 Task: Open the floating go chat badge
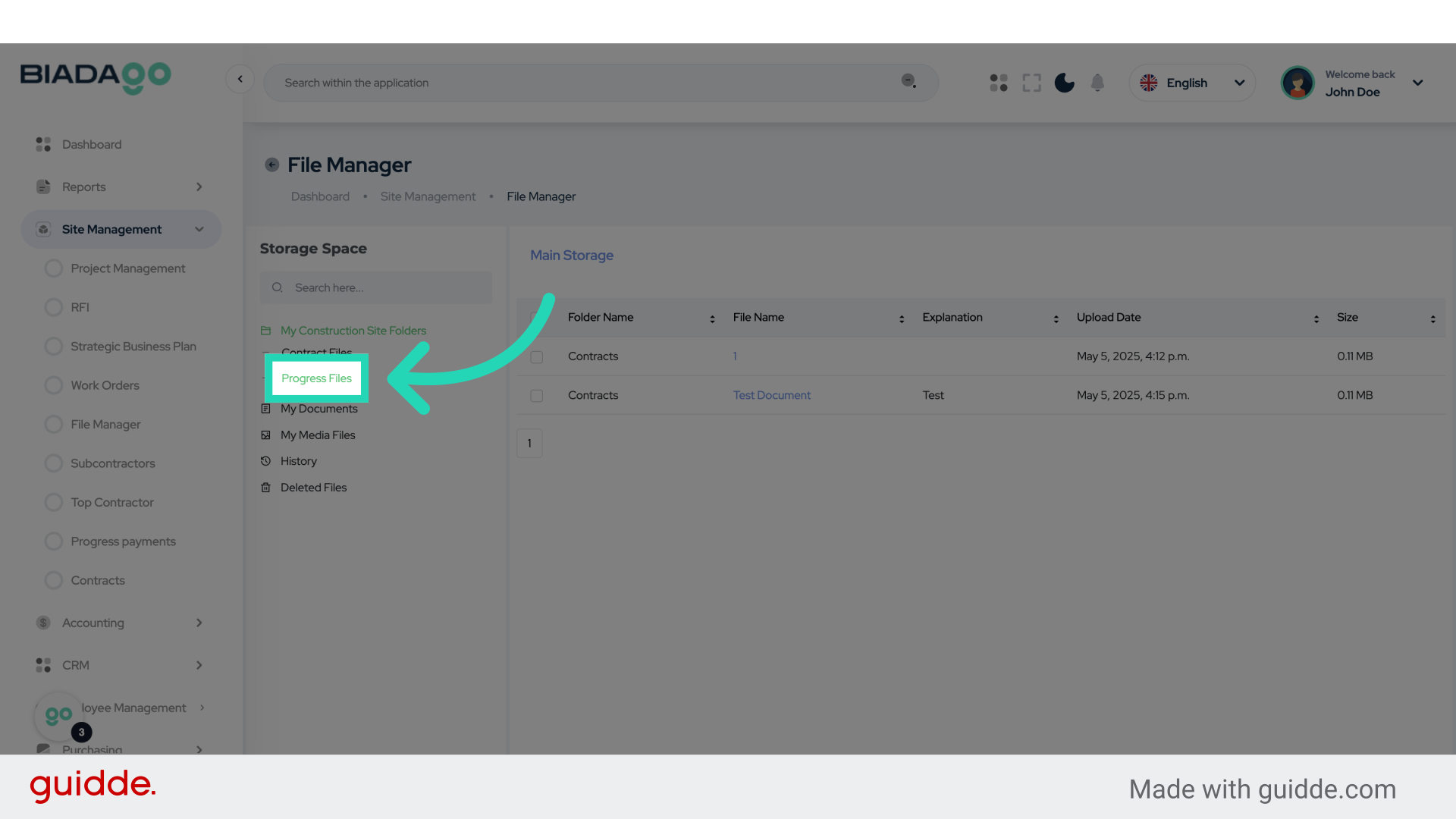59,715
